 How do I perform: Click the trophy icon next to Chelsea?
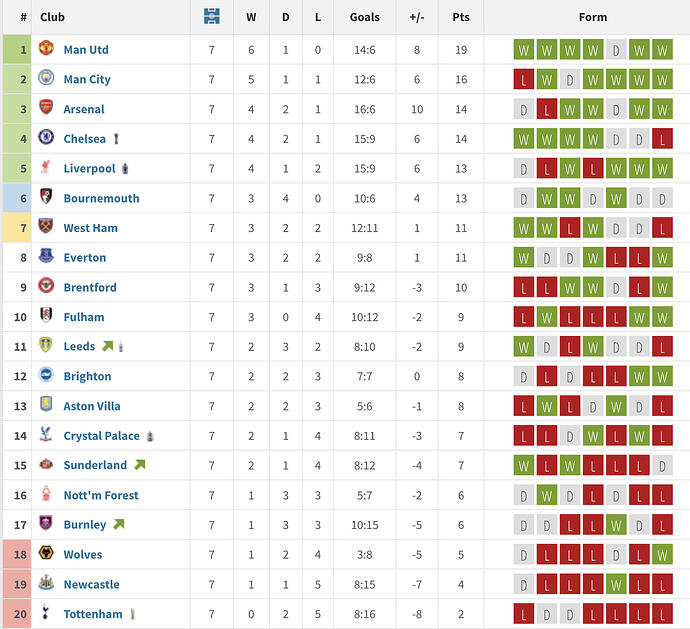(x=117, y=139)
